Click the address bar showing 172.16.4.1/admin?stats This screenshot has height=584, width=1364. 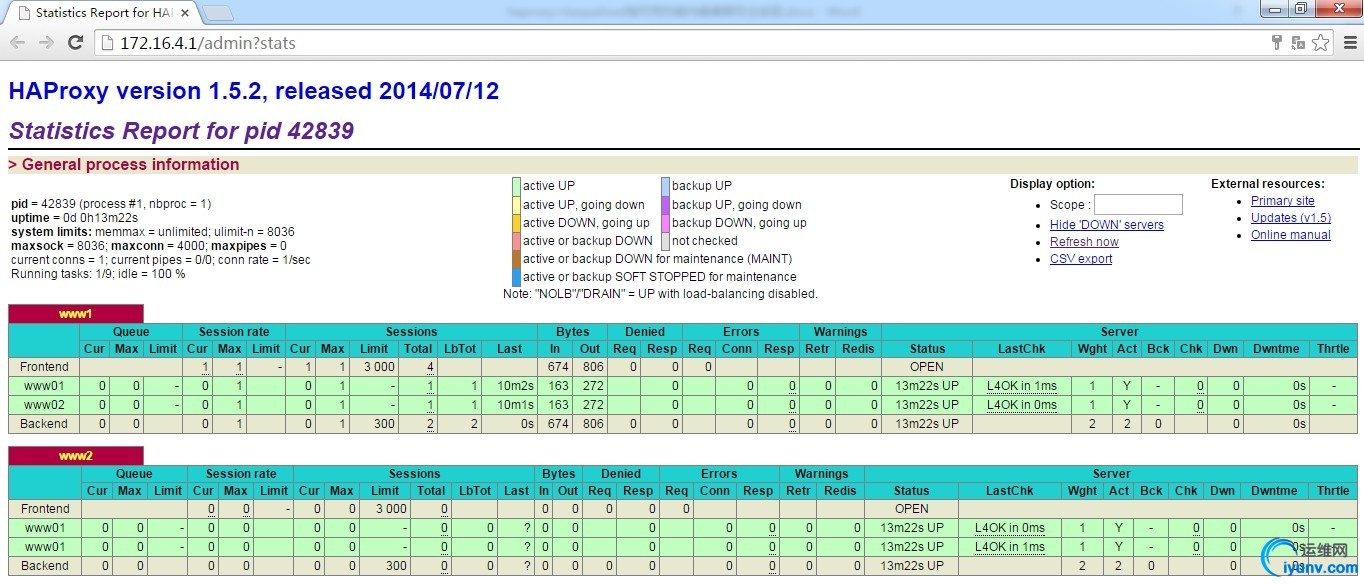(680, 43)
